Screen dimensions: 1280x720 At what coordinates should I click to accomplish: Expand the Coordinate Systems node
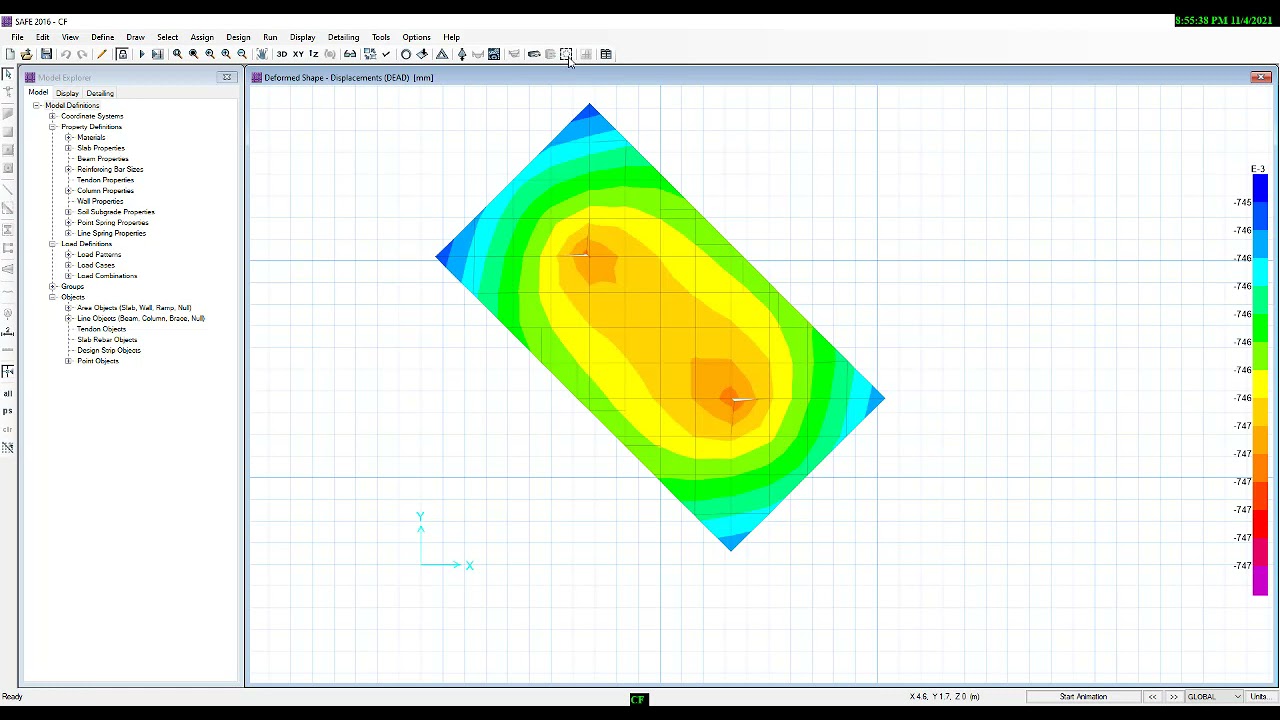[x=52, y=116]
